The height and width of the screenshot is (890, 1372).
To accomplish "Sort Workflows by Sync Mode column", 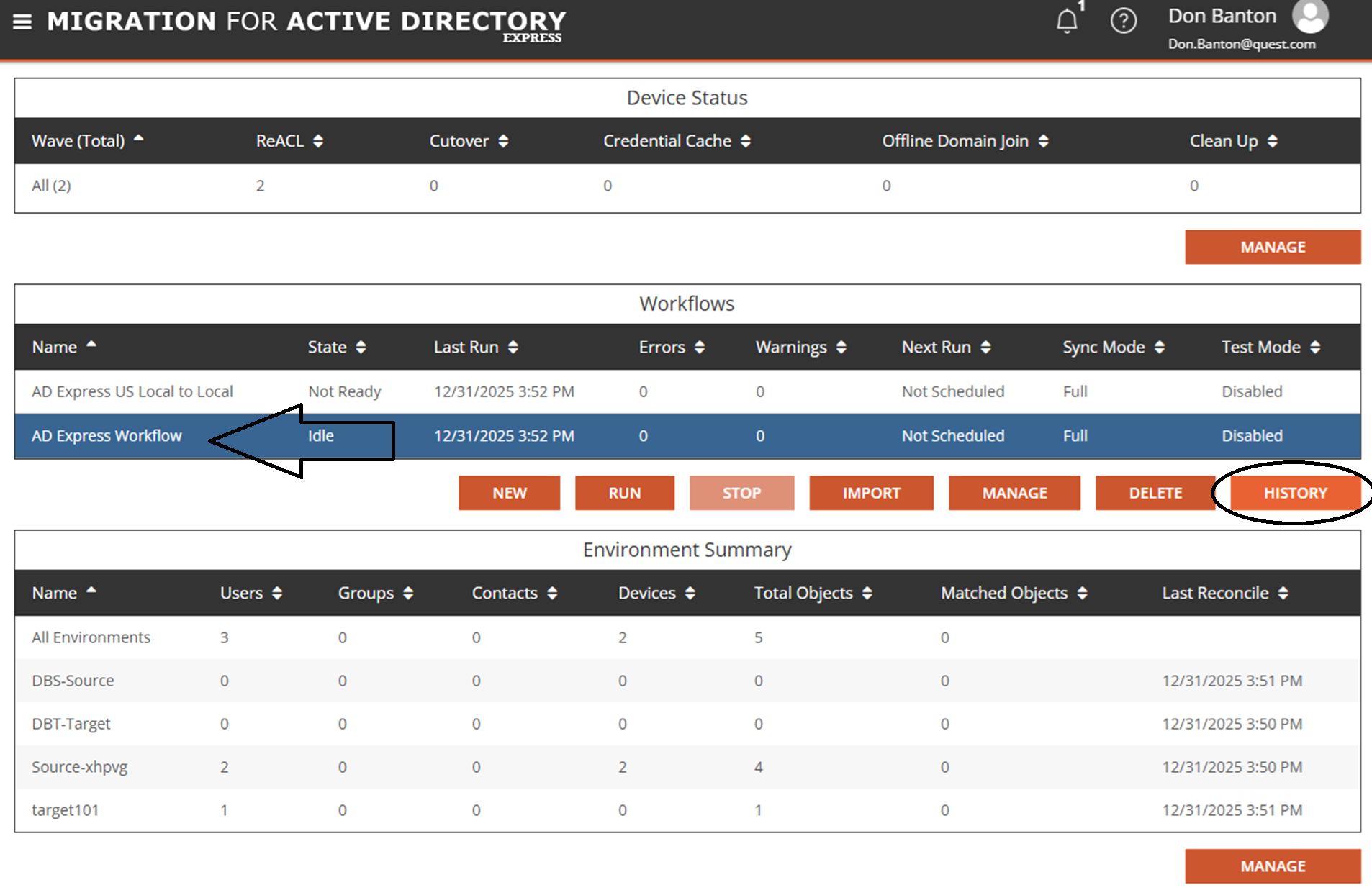I will (1113, 347).
